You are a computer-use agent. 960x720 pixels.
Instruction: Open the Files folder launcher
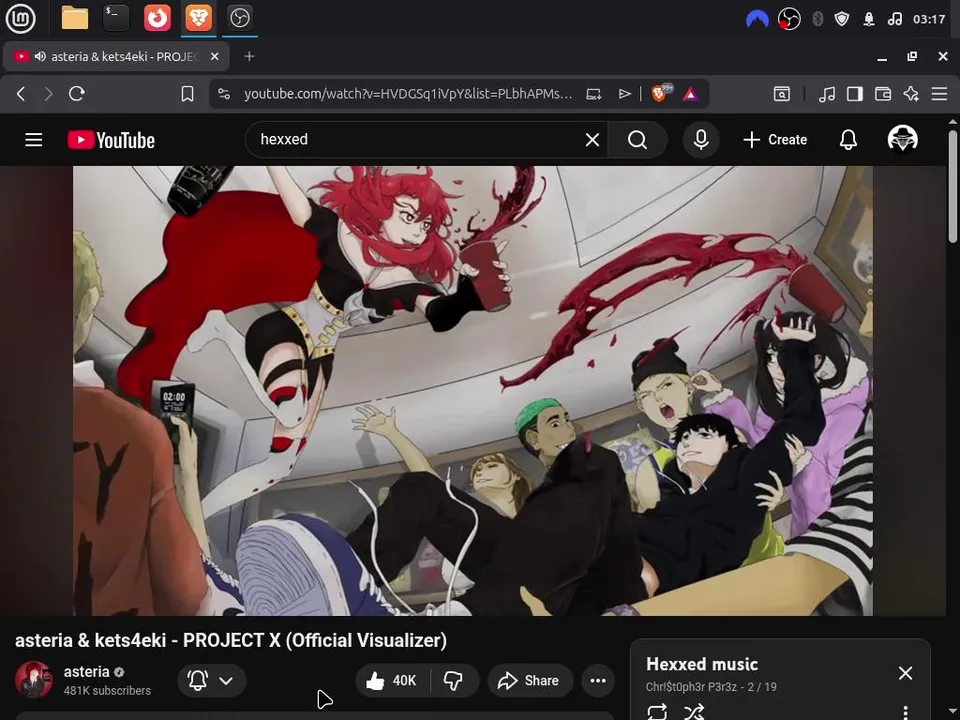click(75, 18)
